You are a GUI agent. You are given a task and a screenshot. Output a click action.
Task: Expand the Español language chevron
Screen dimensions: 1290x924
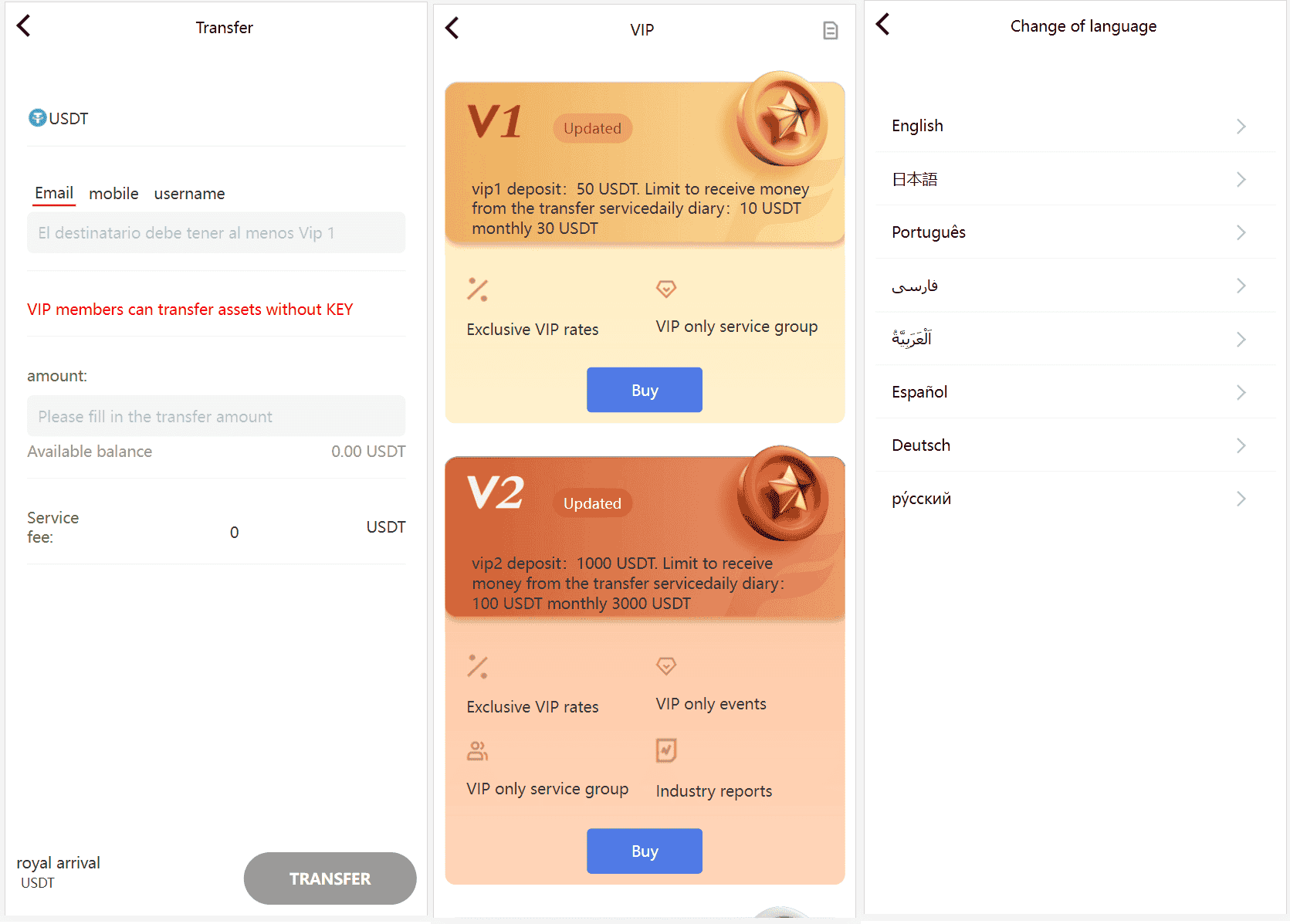(x=1241, y=392)
